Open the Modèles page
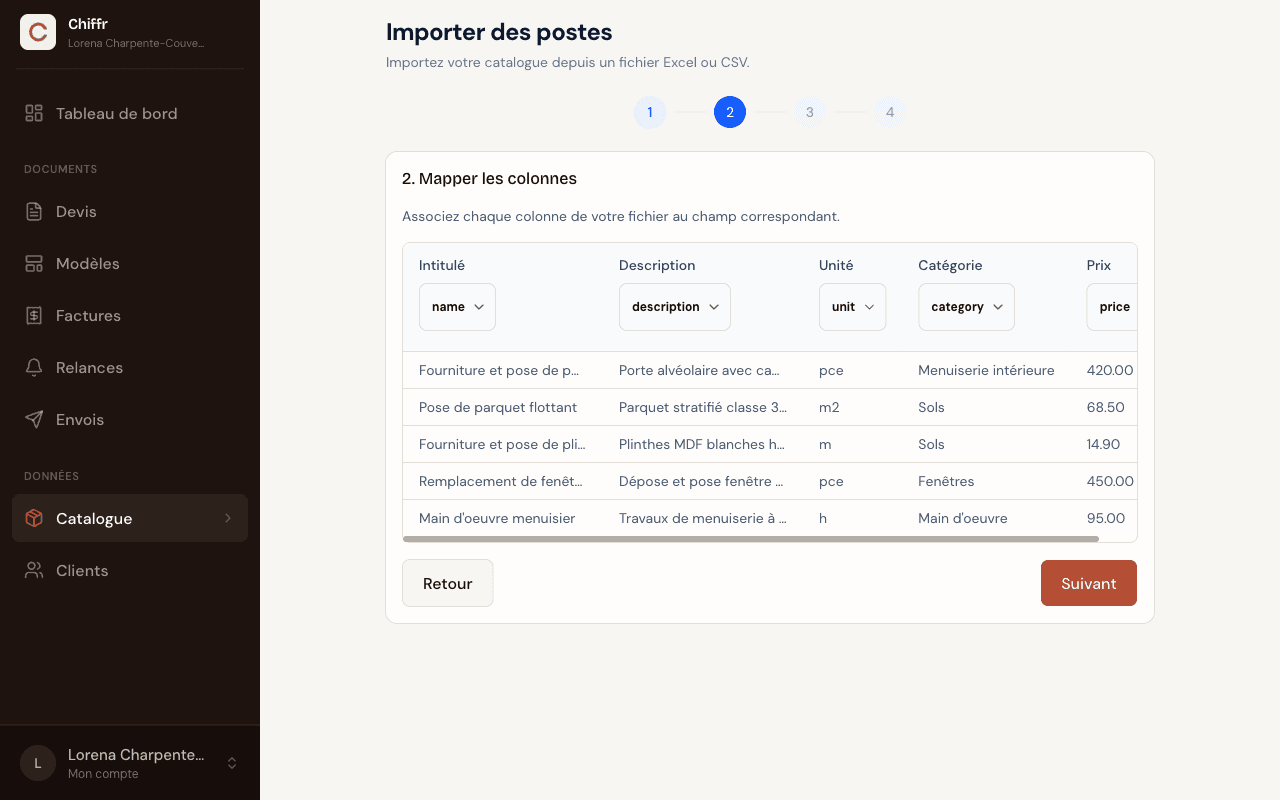The width and height of the screenshot is (1280, 800). point(130,263)
